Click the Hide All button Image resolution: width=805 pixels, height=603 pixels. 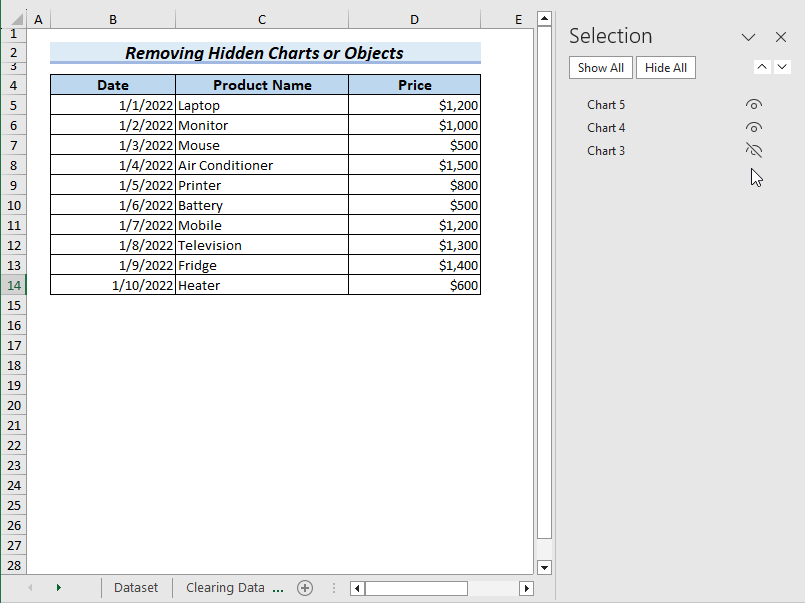tap(665, 67)
